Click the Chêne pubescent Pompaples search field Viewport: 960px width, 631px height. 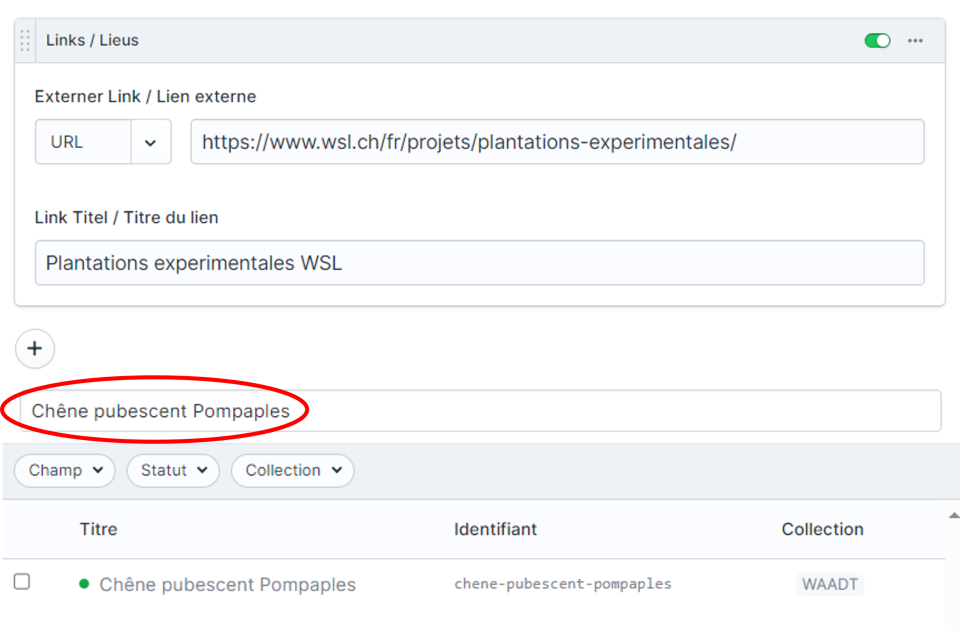(x=480, y=411)
